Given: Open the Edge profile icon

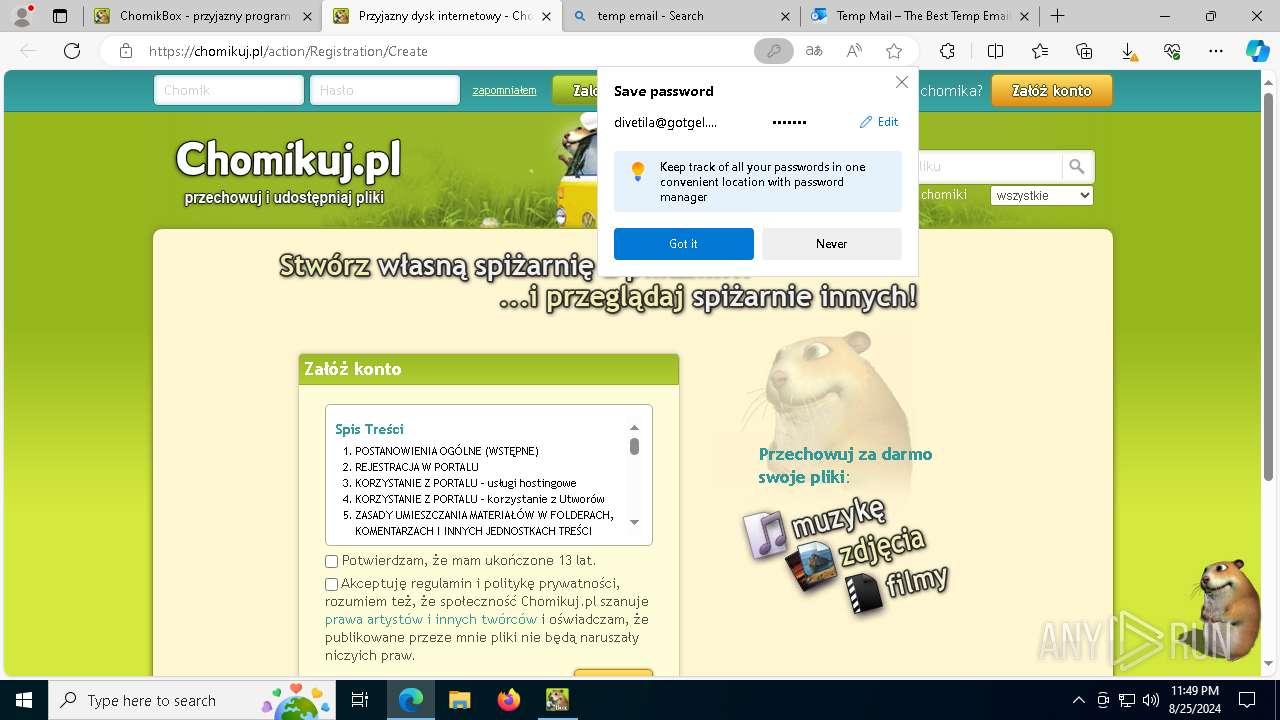Looking at the screenshot, I should [22, 16].
